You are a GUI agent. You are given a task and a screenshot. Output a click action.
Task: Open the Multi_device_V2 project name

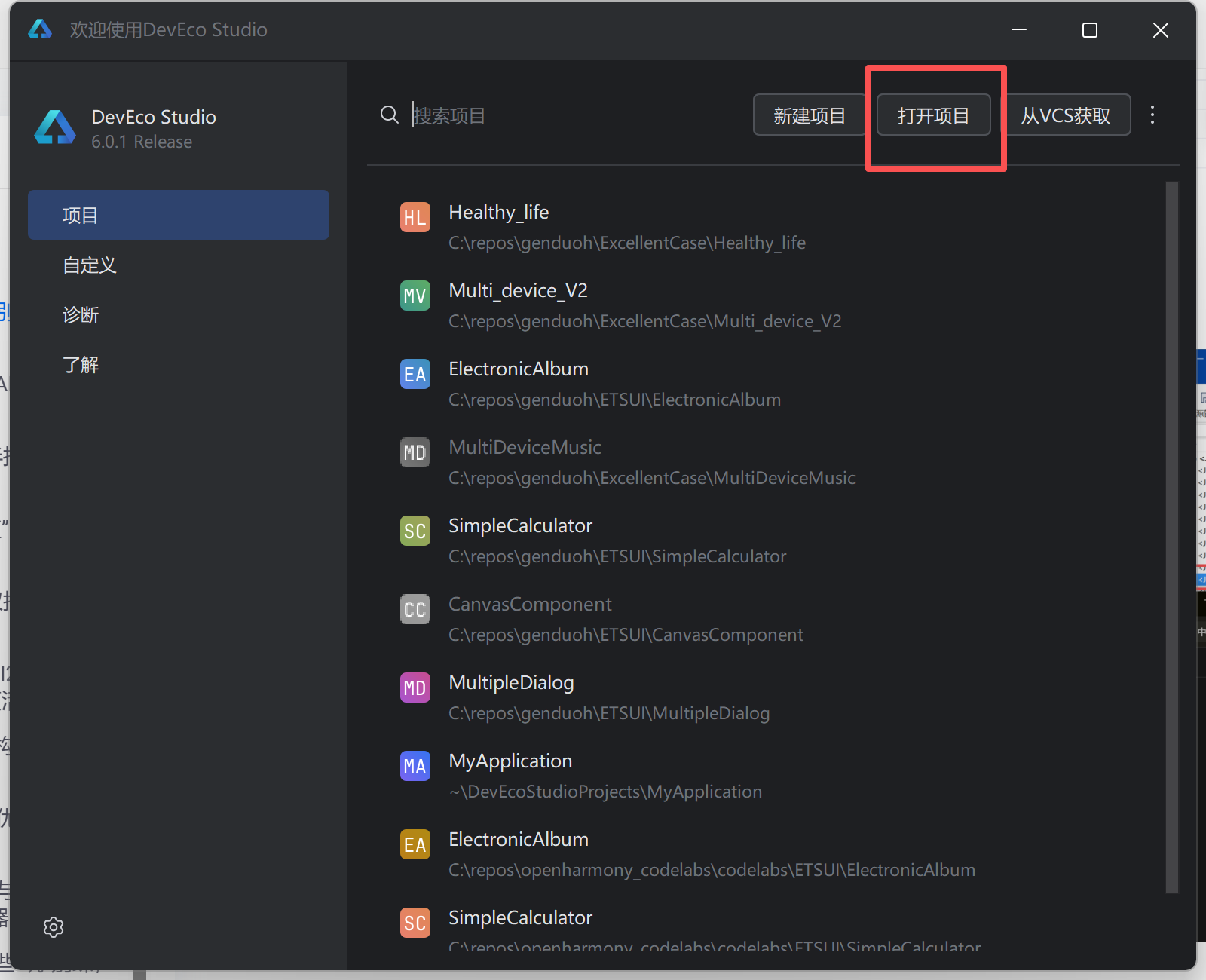click(518, 290)
